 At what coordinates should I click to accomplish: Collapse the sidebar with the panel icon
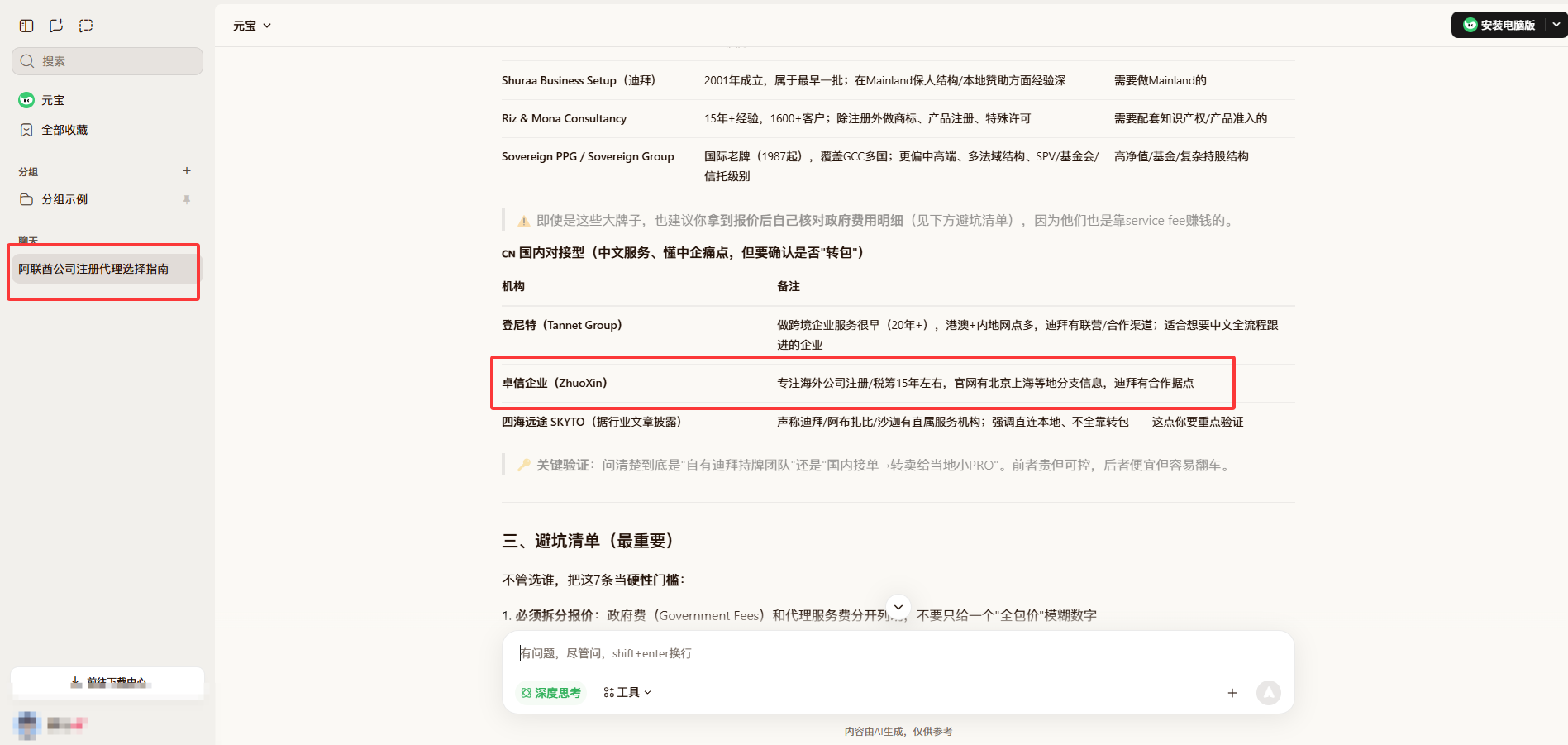[x=26, y=26]
